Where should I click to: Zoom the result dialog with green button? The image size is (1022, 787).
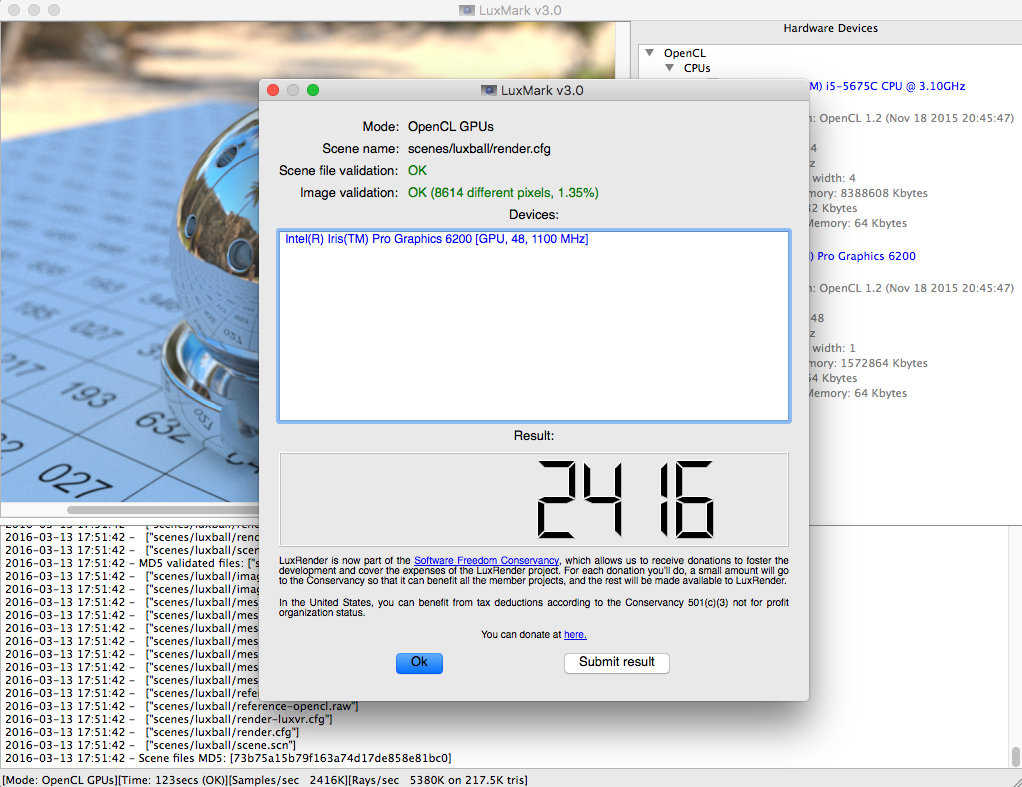(x=313, y=90)
